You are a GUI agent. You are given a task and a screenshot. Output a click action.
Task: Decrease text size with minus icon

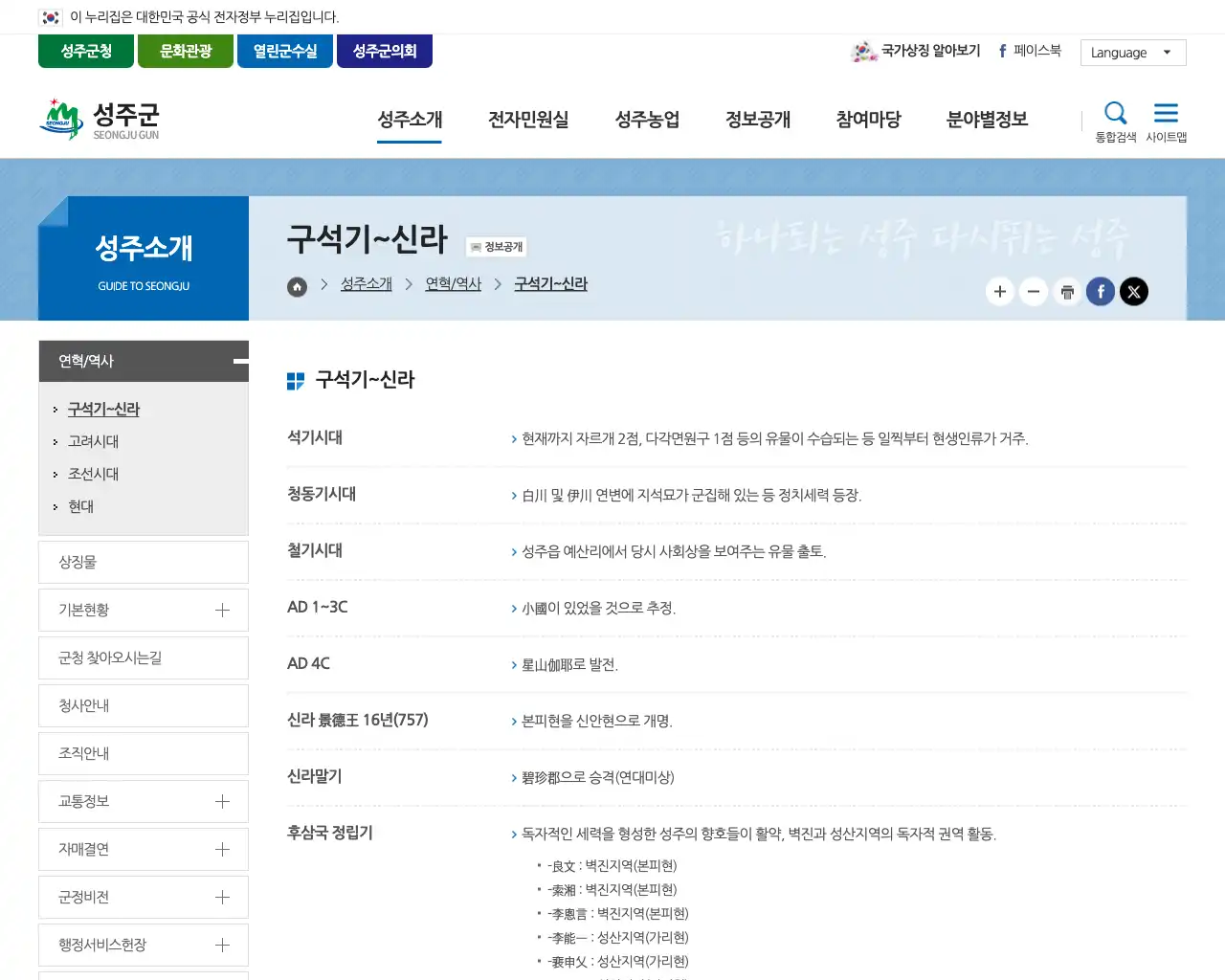pyautogui.click(x=1034, y=292)
